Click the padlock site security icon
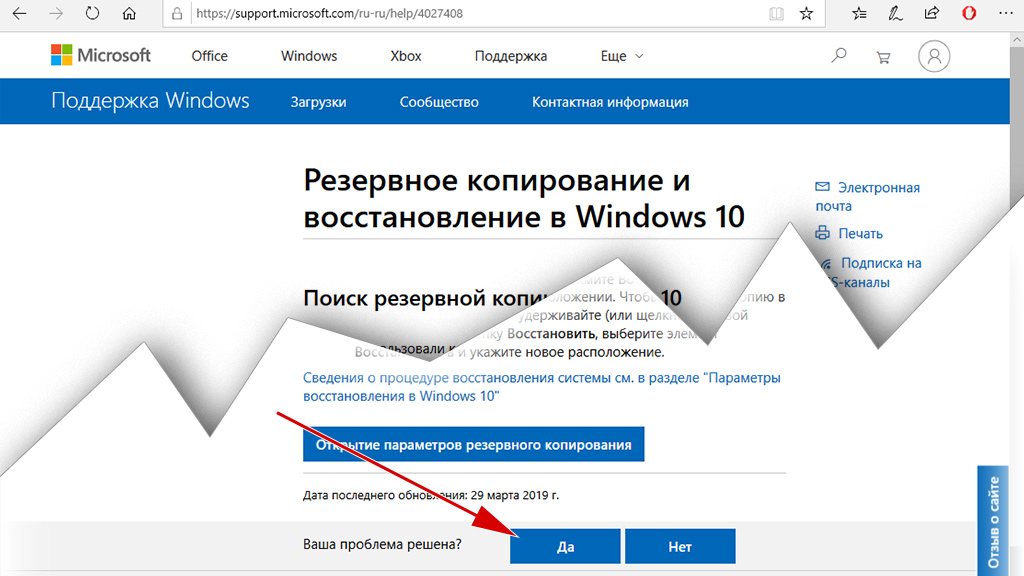This screenshot has width=1024, height=576. [x=177, y=14]
